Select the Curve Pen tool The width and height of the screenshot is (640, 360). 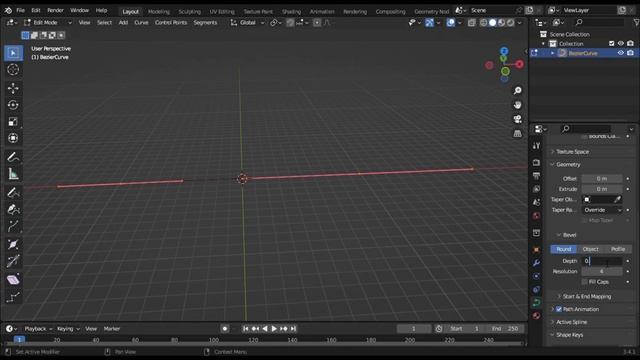click(13, 209)
